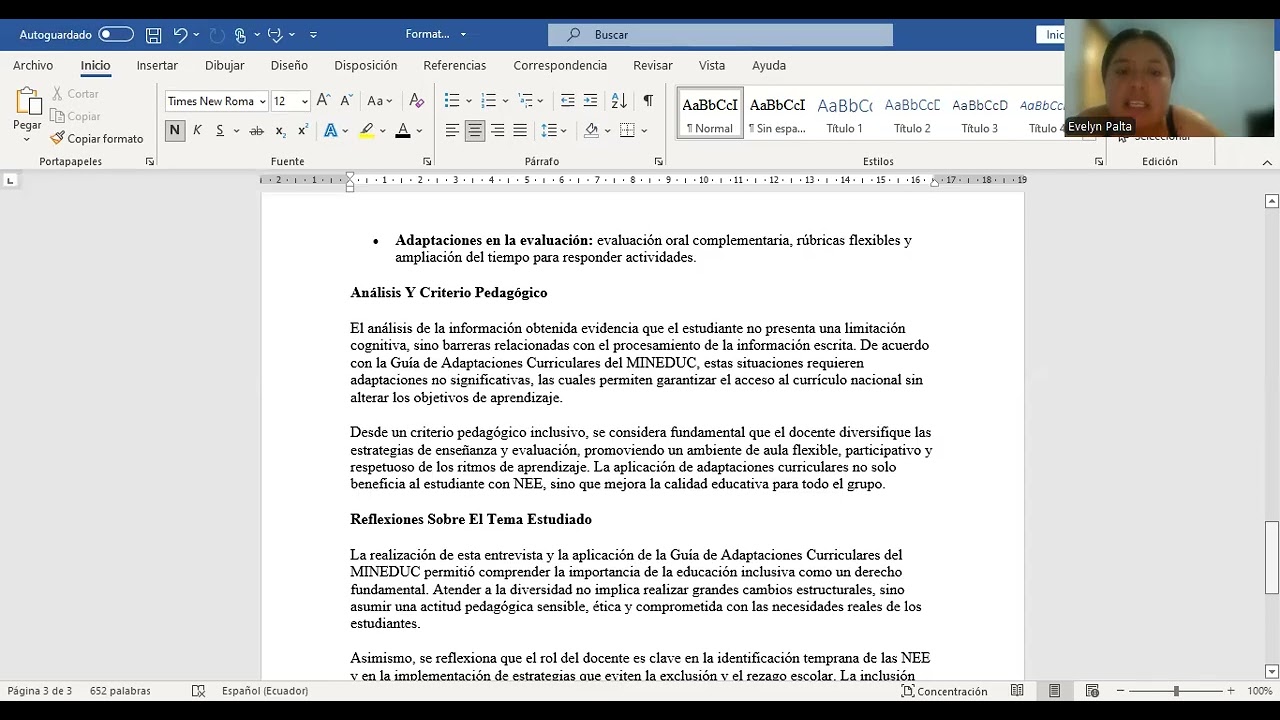Viewport: 1280px width, 720px height.
Task: Open change case Aa dropdown
Action: [x=380, y=101]
